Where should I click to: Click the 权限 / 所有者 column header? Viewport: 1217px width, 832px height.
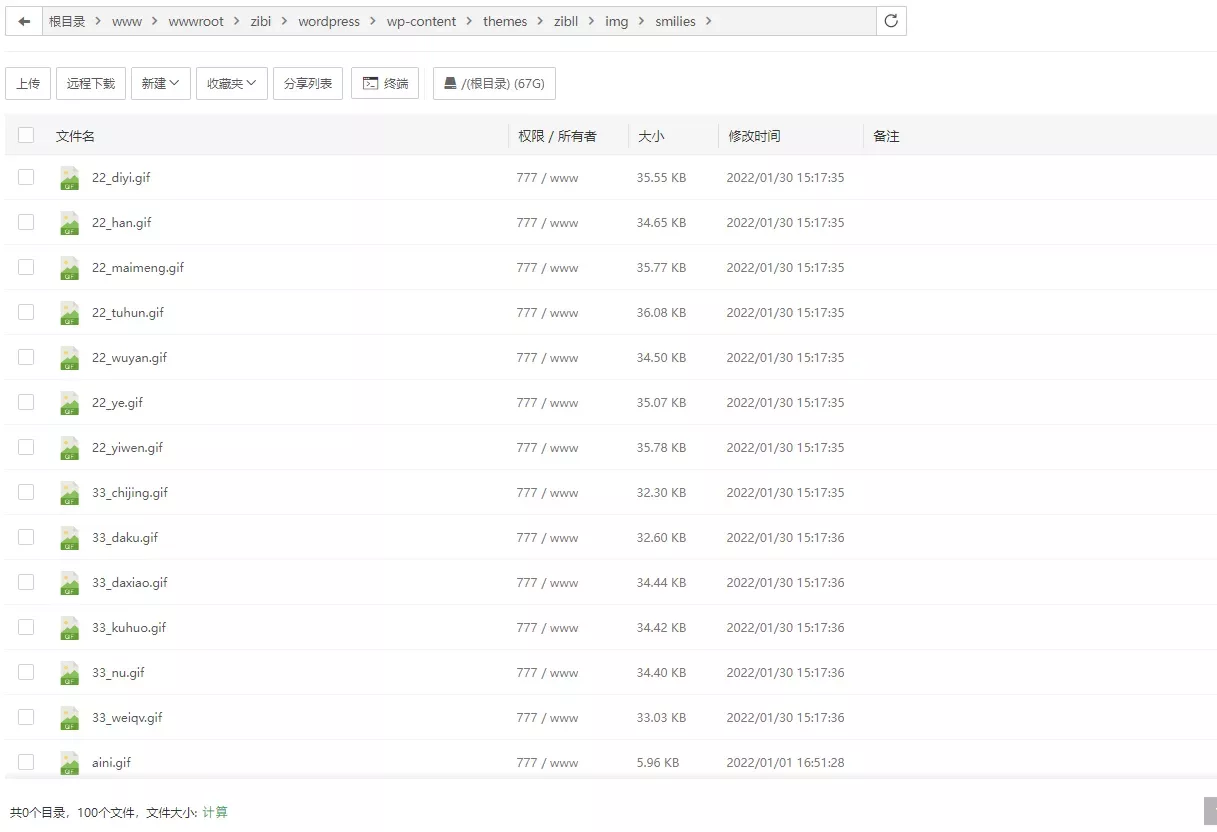click(557, 136)
